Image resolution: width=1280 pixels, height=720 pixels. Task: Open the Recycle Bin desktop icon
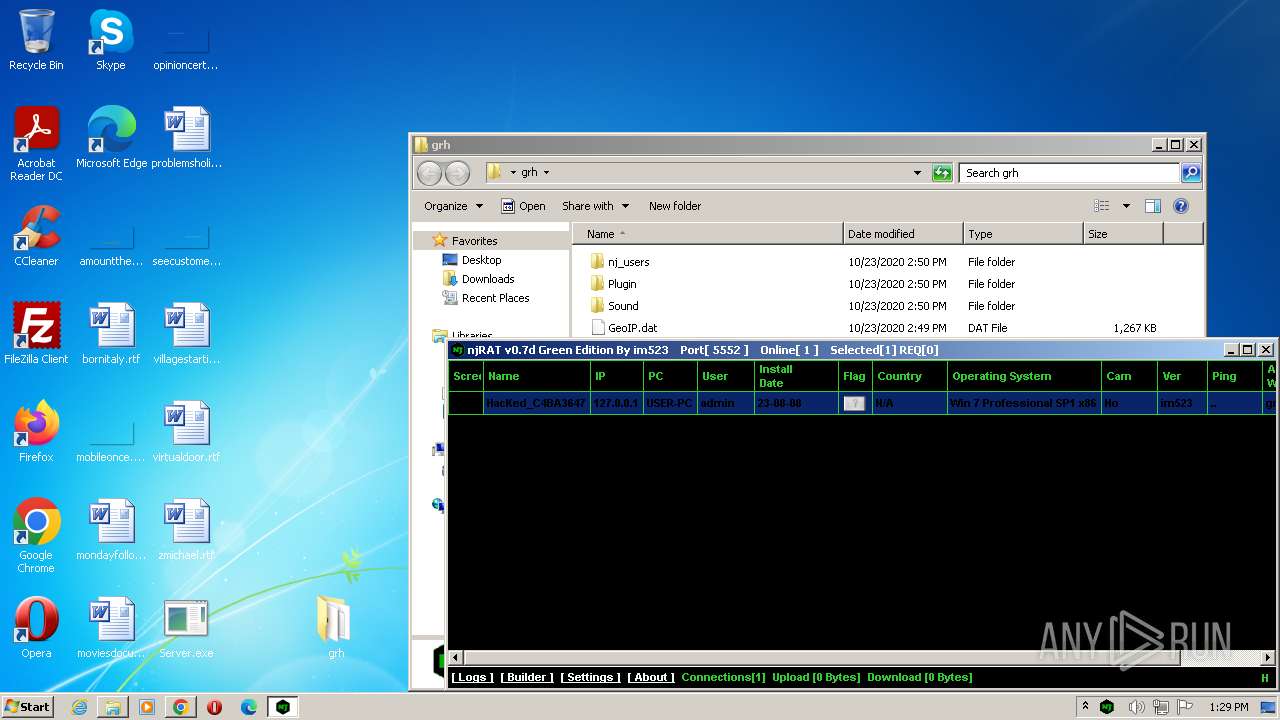pos(36,40)
